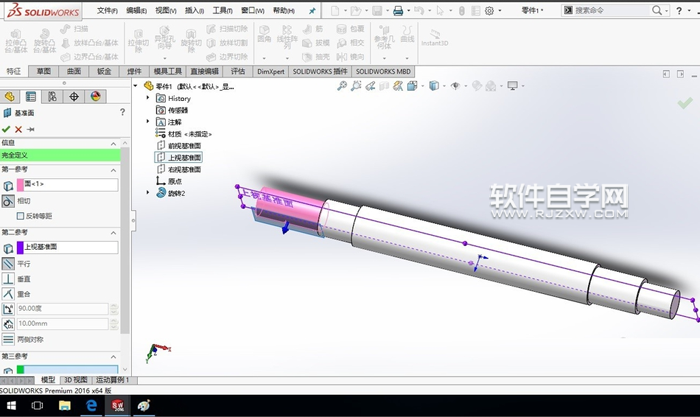
Task: Open Microsoft Edge from the taskbar
Action: tap(92, 405)
